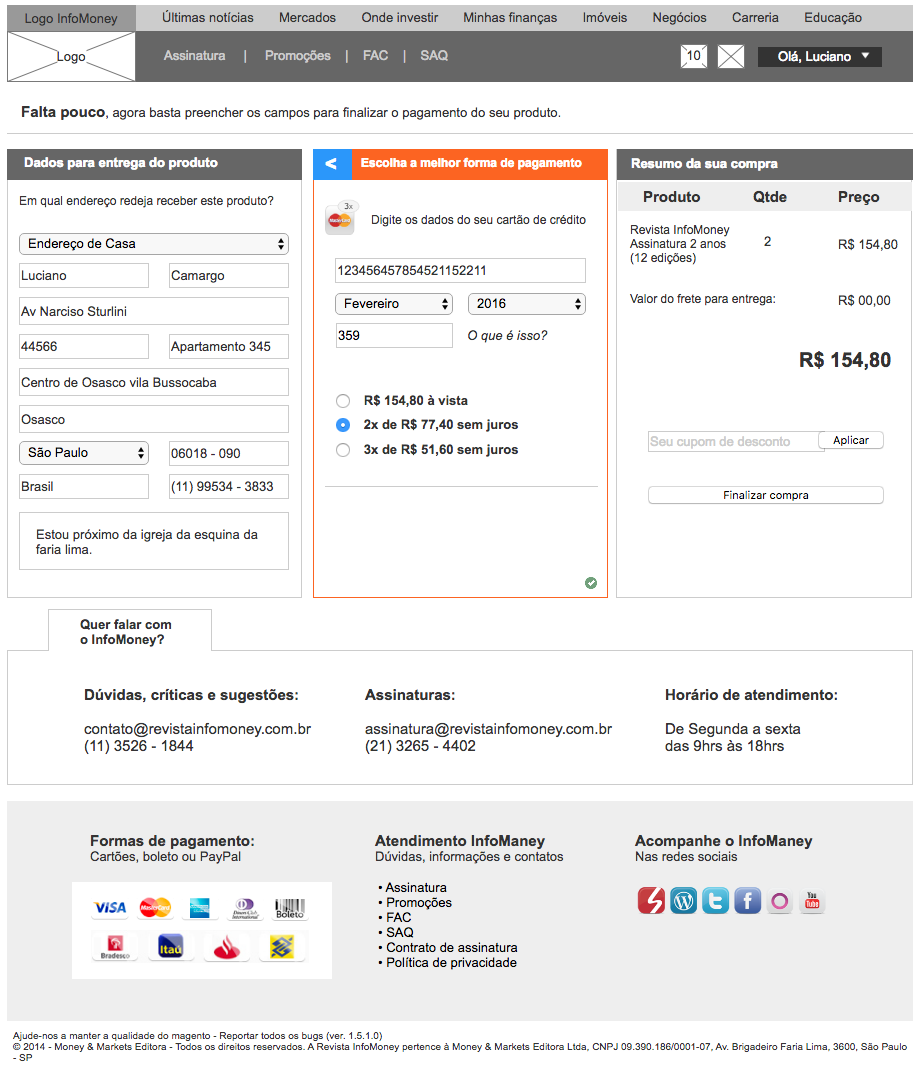Click the Av Narciso Sturlini street field
The image size is (923, 1077).
[x=154, y=311]
